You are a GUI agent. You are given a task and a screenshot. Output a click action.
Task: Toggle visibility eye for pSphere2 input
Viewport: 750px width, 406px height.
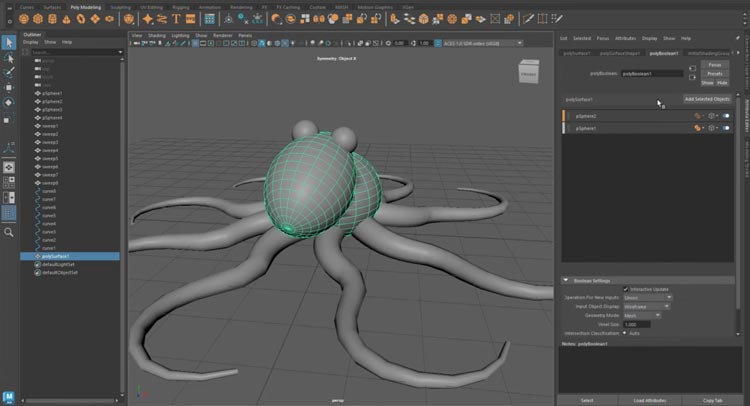[x=712, y=116]
